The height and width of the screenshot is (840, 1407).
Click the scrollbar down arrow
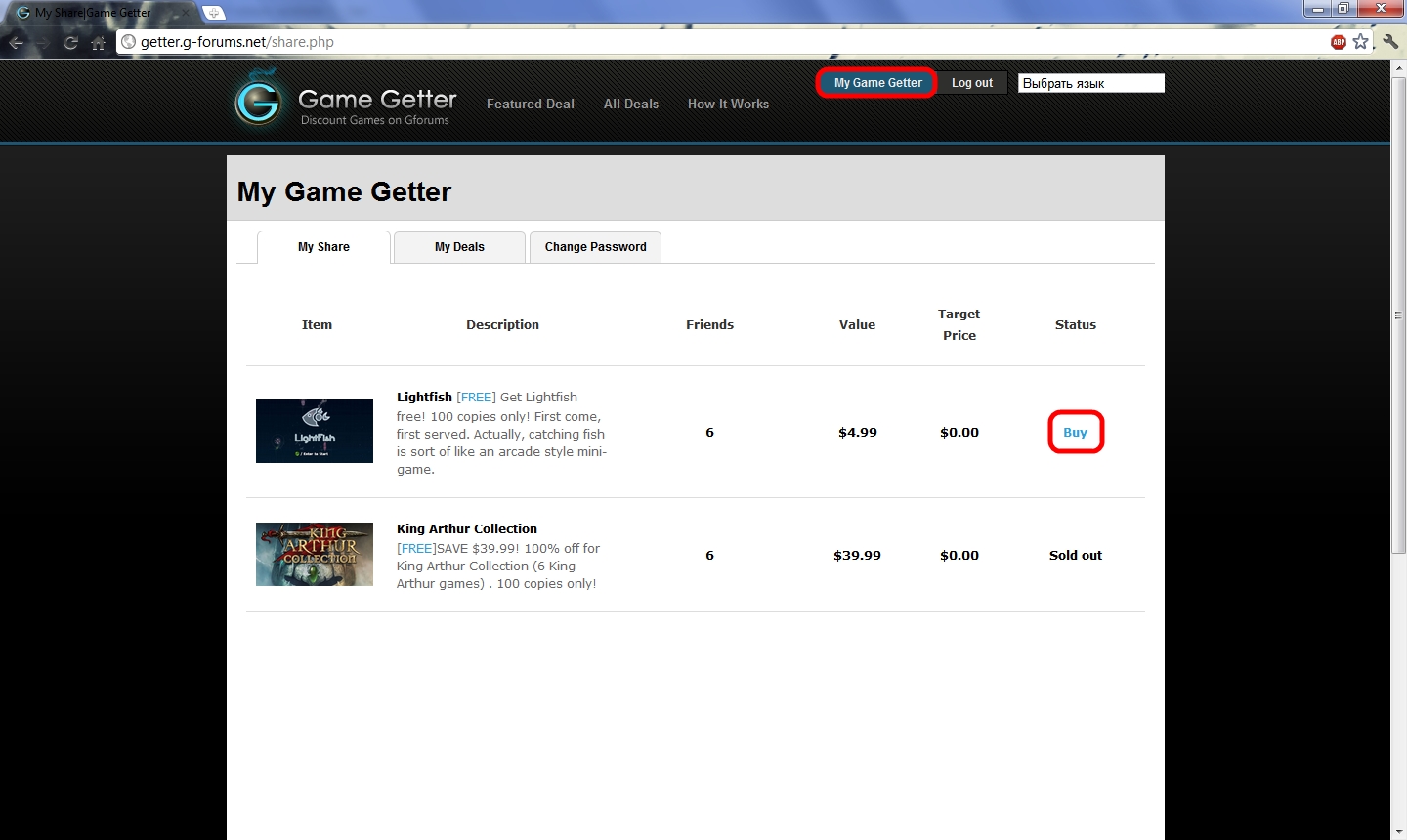click(1398, 832)
